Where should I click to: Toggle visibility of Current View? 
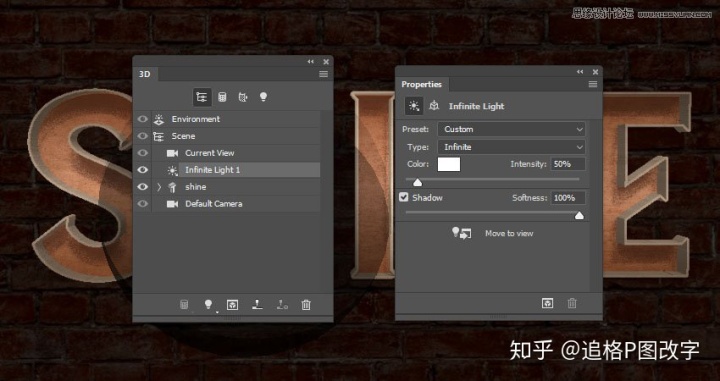coord(143,153)
